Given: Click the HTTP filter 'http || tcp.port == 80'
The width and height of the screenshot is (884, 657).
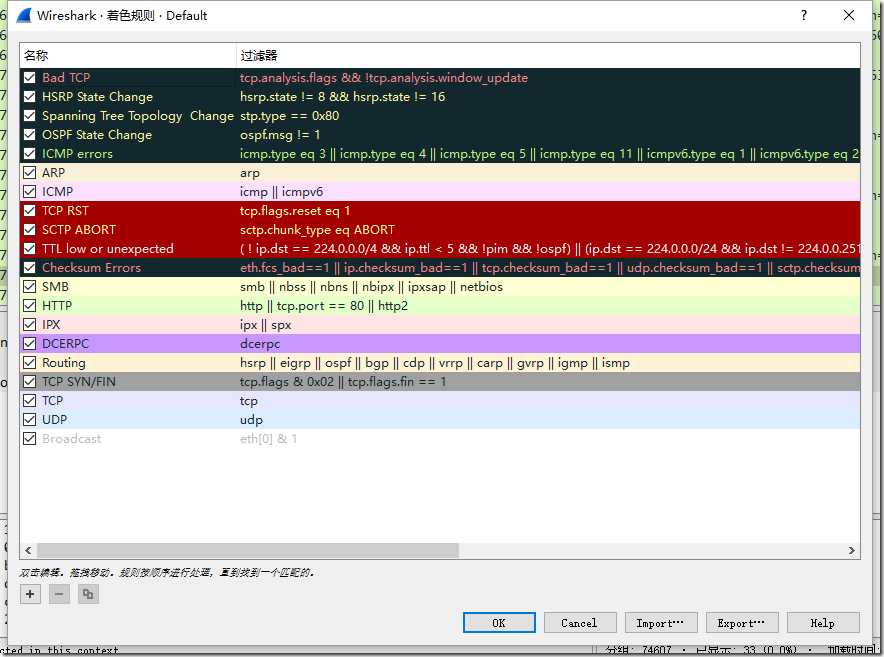Looking at the screenshot, I should 324,306.
